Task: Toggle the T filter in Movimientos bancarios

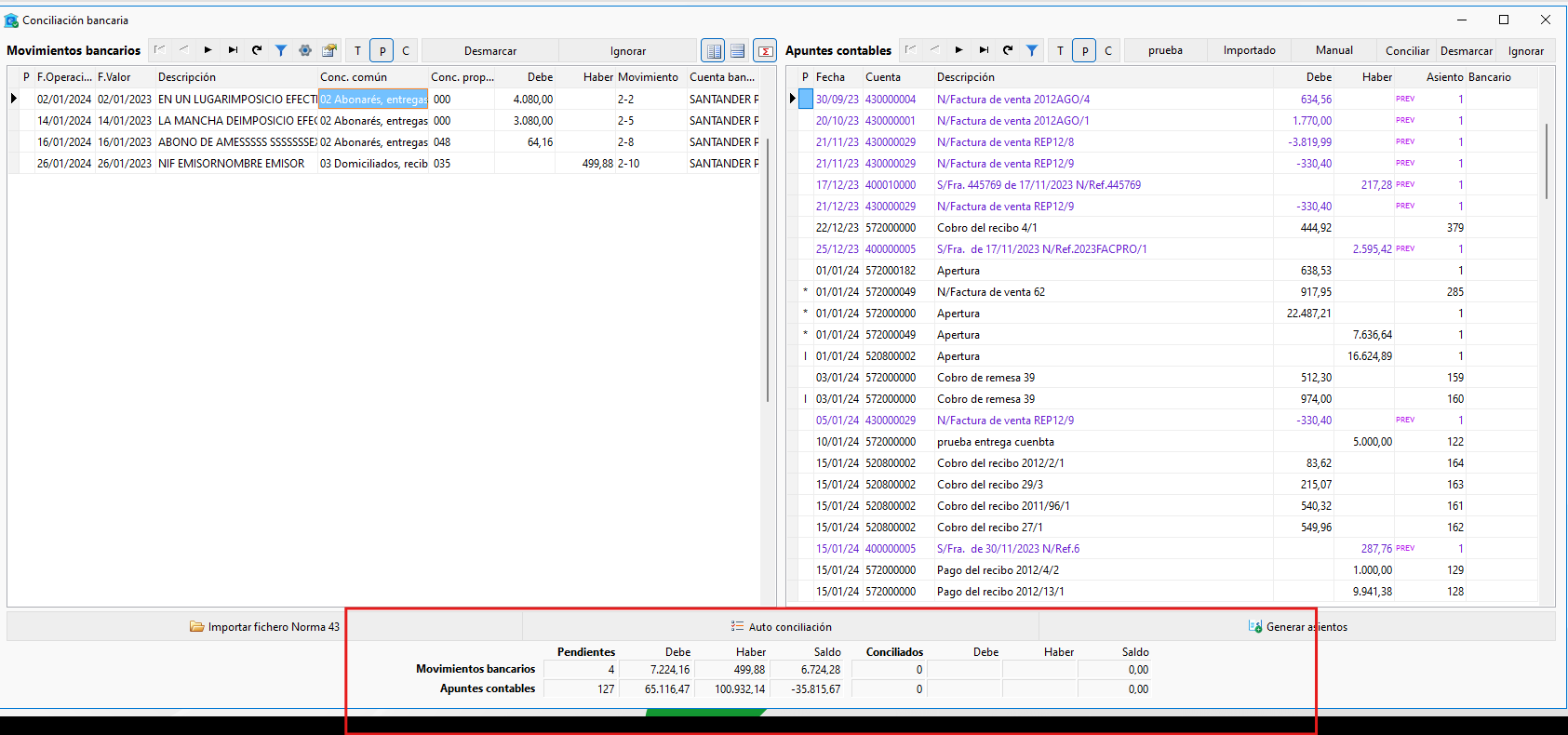Action: [357, 51]
